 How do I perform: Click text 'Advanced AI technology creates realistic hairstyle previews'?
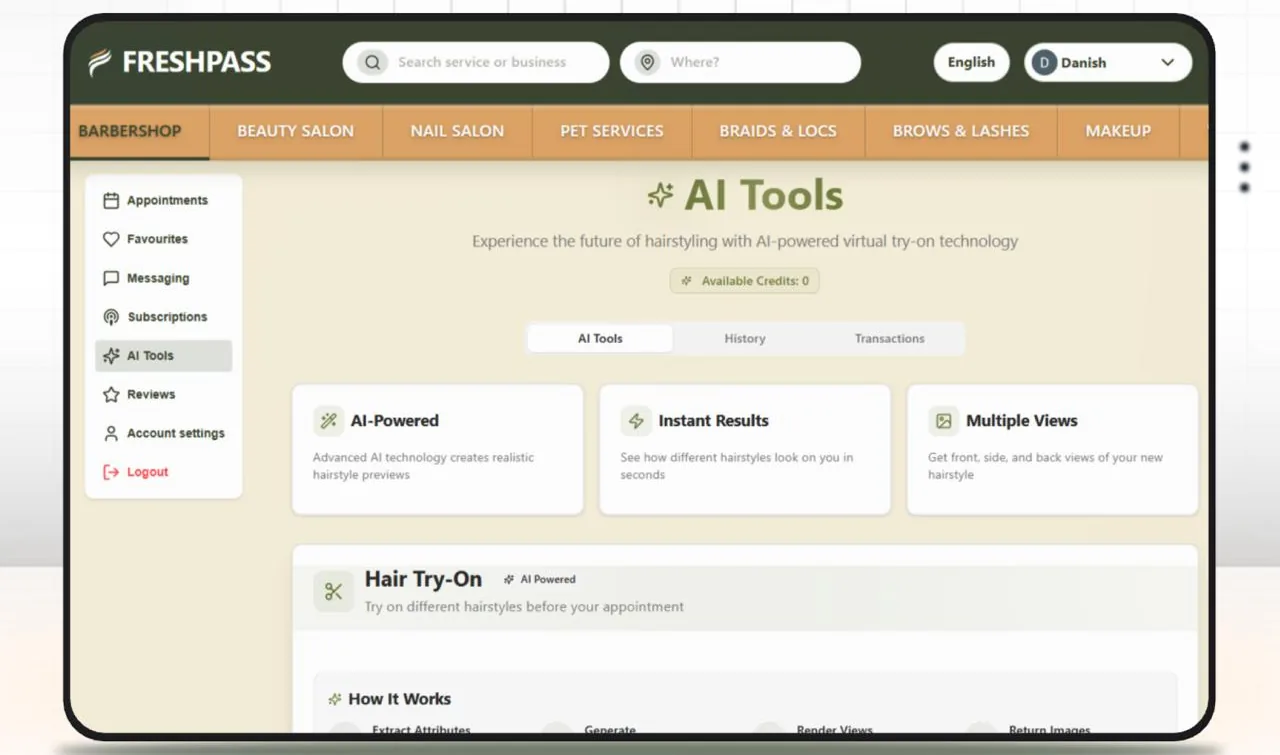pos(423,466)
